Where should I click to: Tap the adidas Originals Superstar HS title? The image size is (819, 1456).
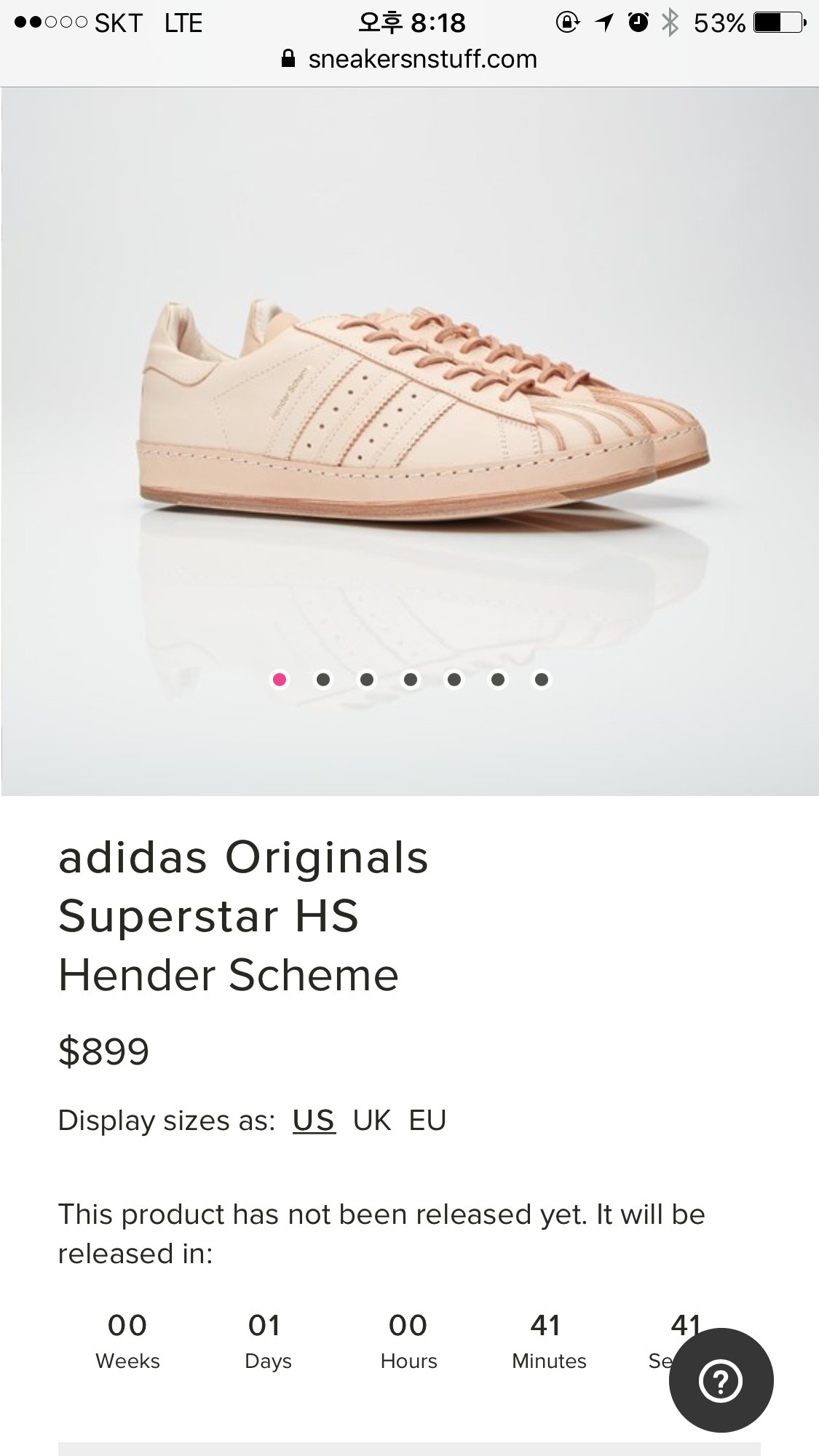click(x=244, y=886)
